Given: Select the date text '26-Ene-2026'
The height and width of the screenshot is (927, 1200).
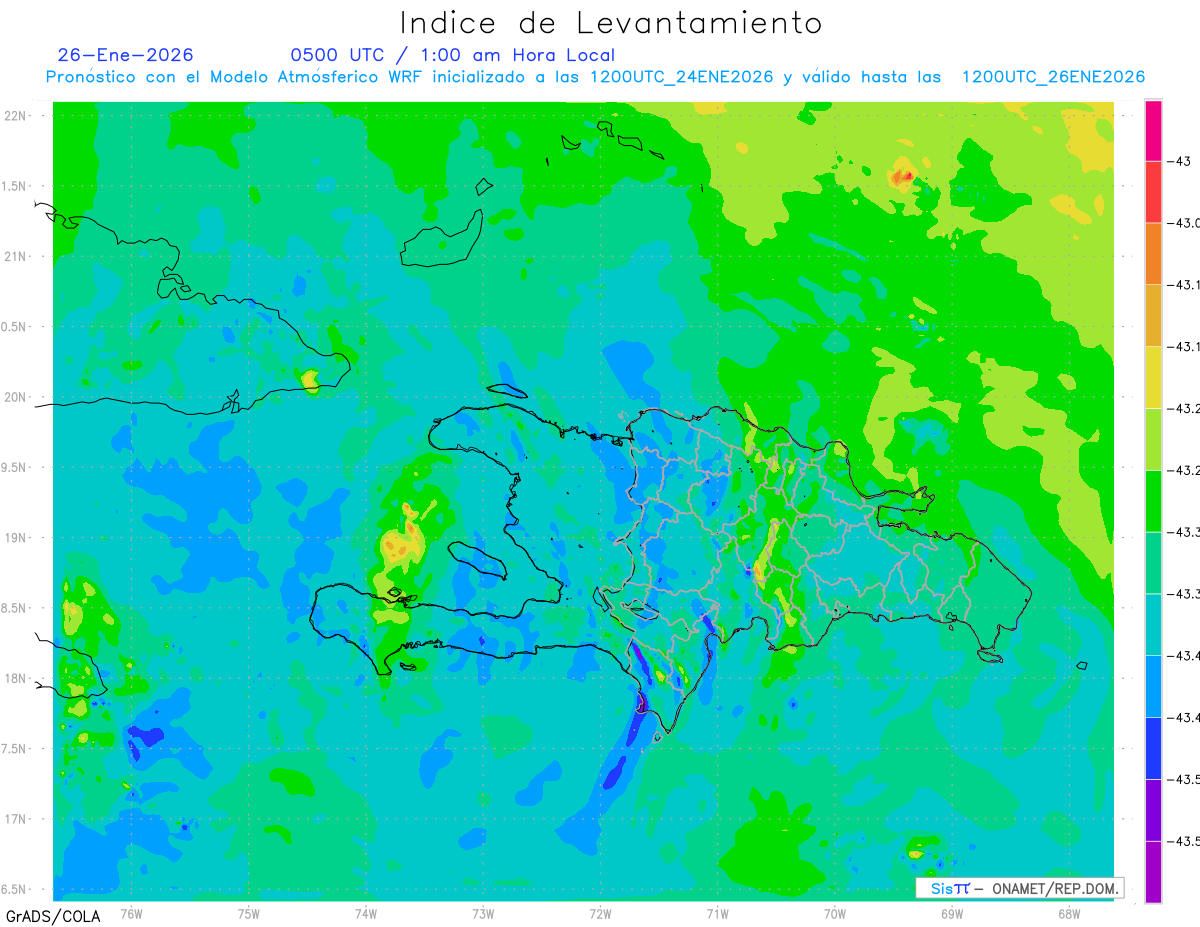Looking at the screenshot, I should pos(126,55).
